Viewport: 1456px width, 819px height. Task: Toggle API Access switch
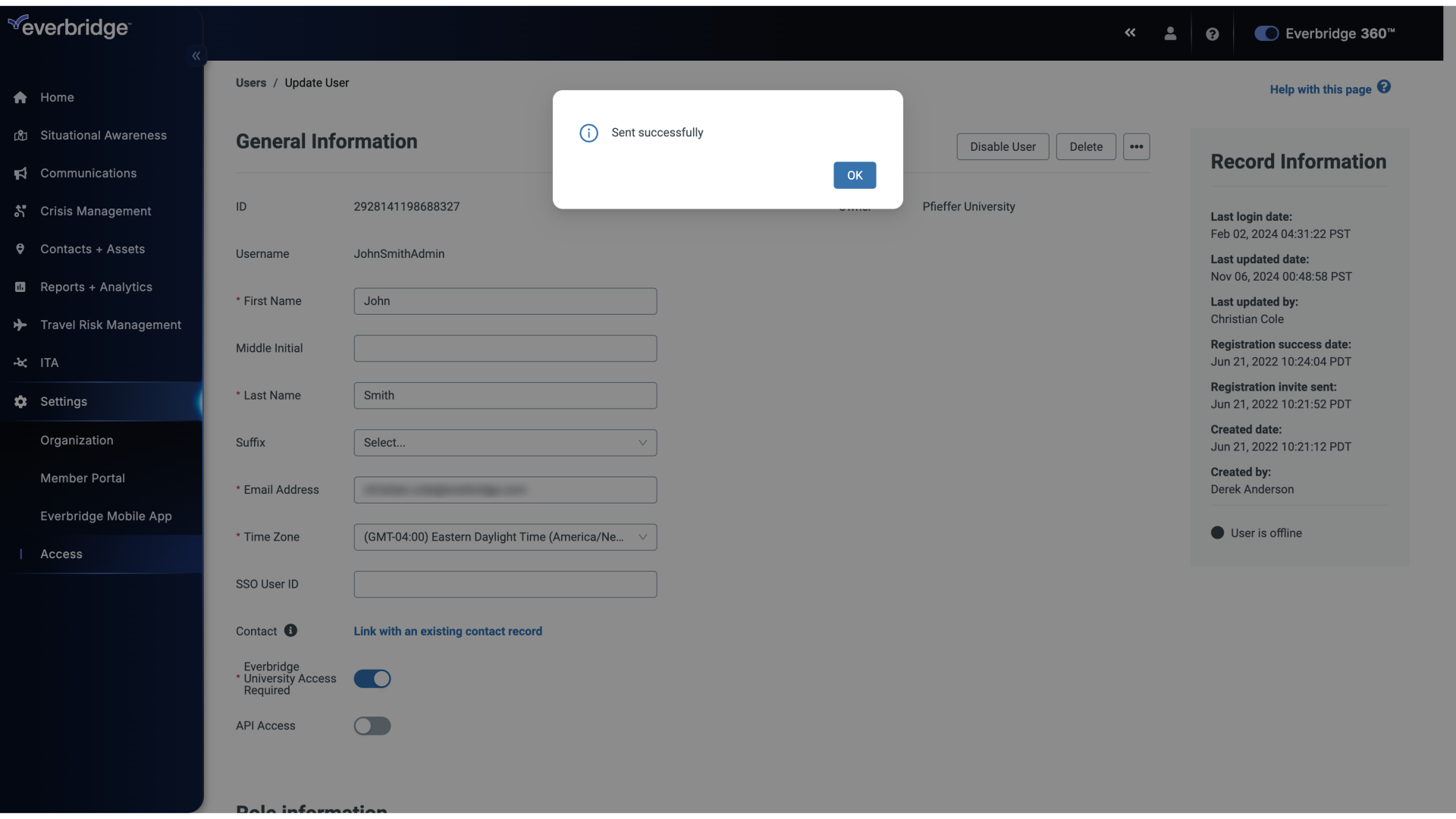(372, 726)
